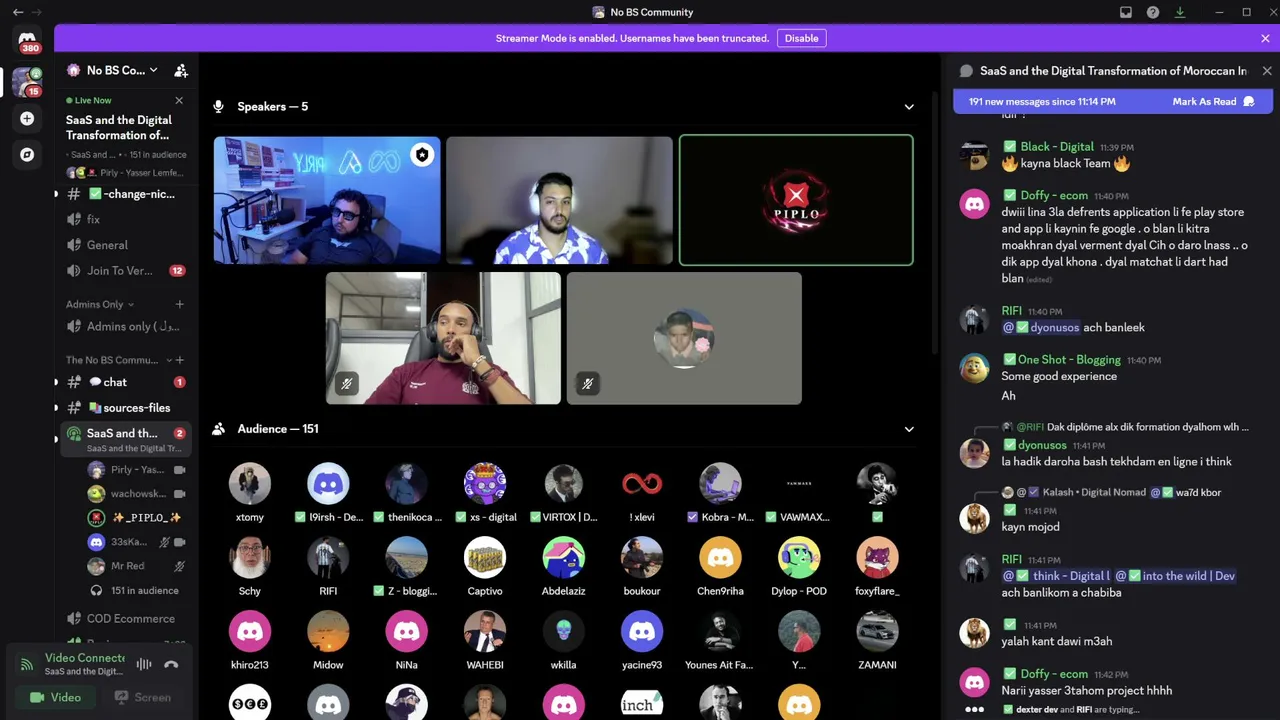Open the Join To Verify channel
Viewport: 1280px width, 720px height.
pos(125,271)
